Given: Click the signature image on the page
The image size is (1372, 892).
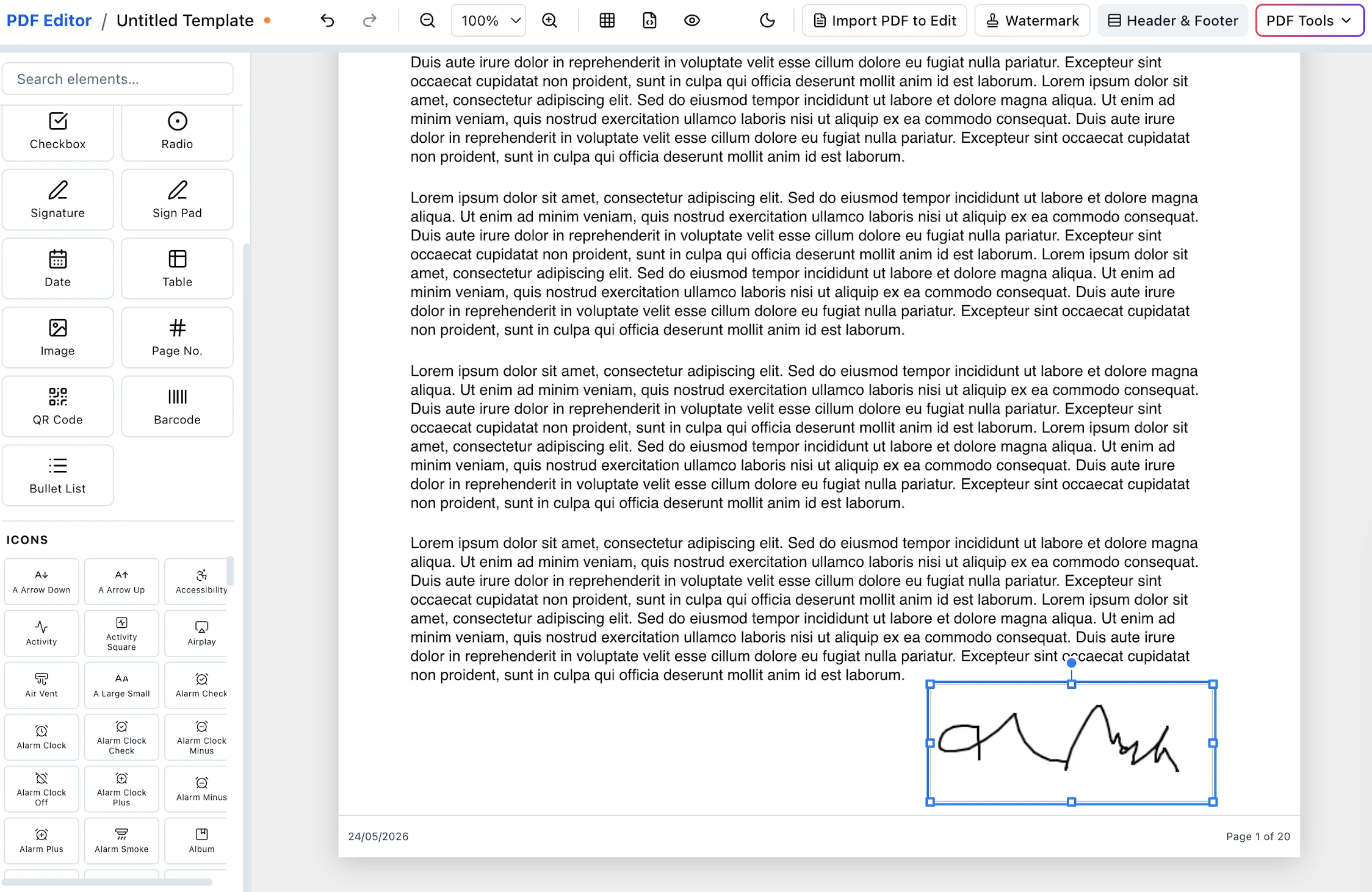Looking at the screenshot, I should click(1071, 743).
